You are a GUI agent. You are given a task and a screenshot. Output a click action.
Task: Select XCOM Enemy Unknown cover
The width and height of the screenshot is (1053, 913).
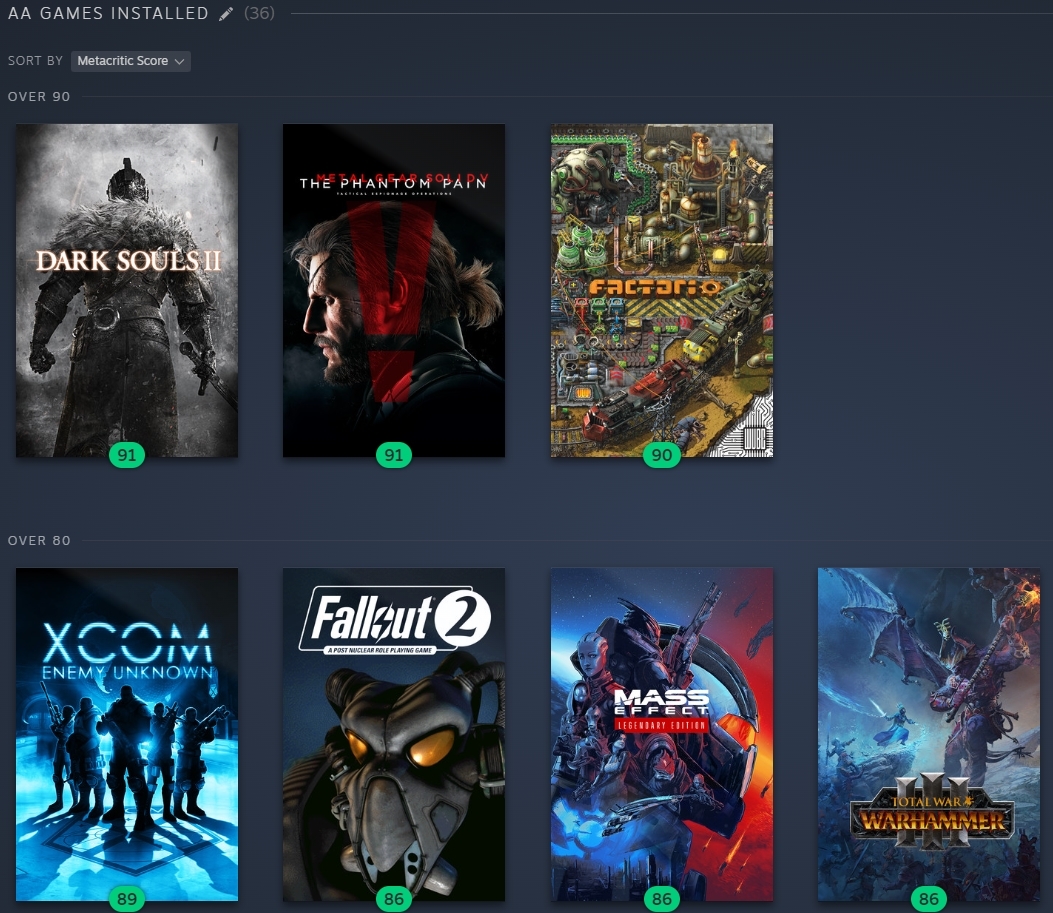point(127,734)
